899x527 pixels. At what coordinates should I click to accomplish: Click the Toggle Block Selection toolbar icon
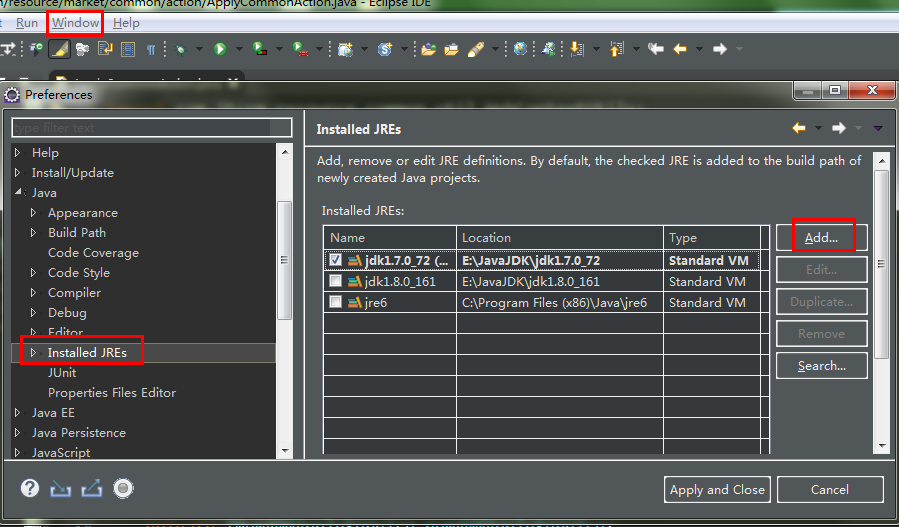[128, 50]
